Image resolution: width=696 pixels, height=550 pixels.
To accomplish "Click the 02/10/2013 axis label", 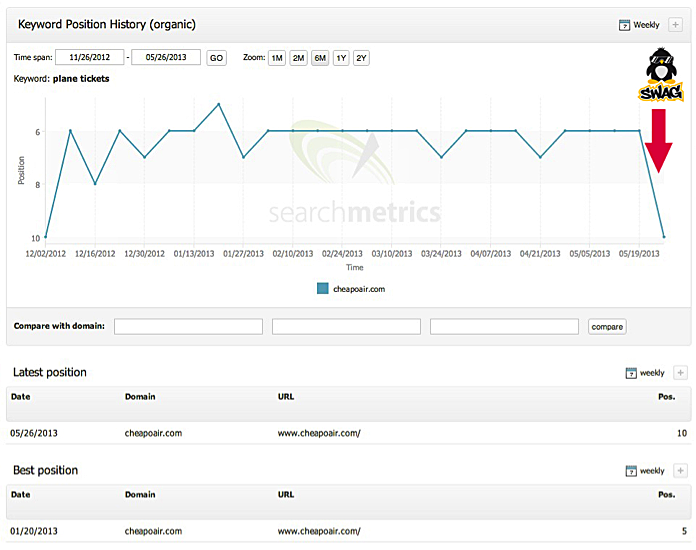I will pos(293,254).
